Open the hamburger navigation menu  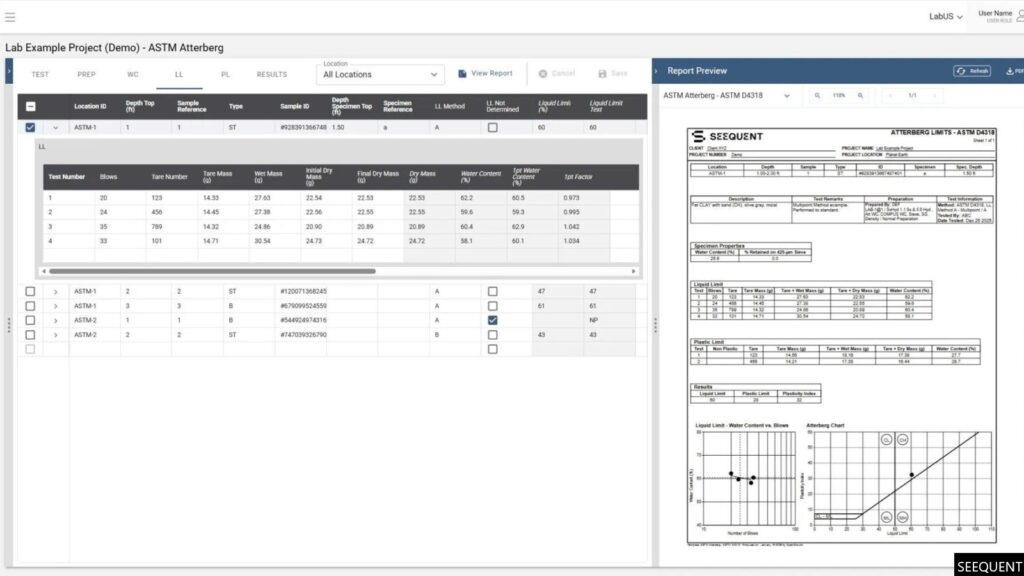point(10,17)
